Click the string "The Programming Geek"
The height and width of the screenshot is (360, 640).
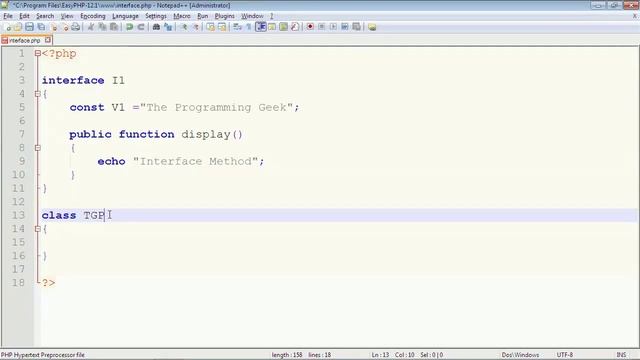[x=216, y=107]
